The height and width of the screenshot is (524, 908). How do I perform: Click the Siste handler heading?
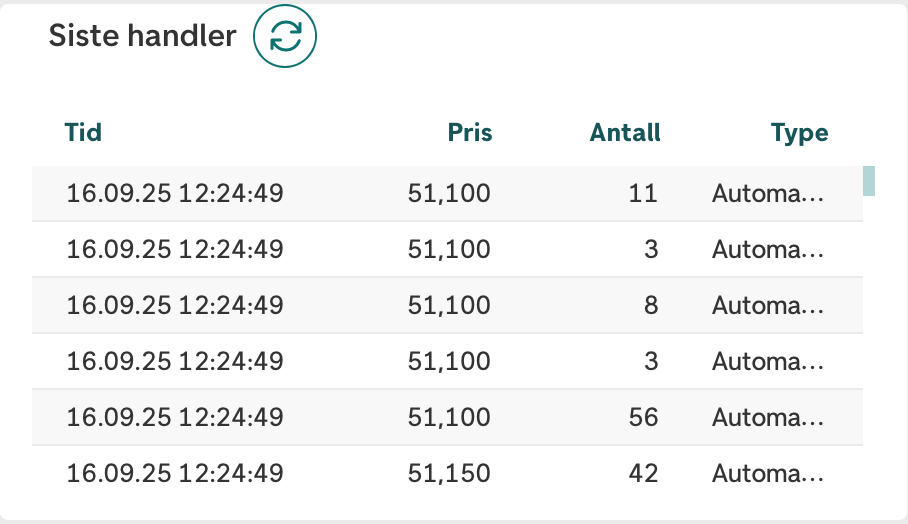142,36
